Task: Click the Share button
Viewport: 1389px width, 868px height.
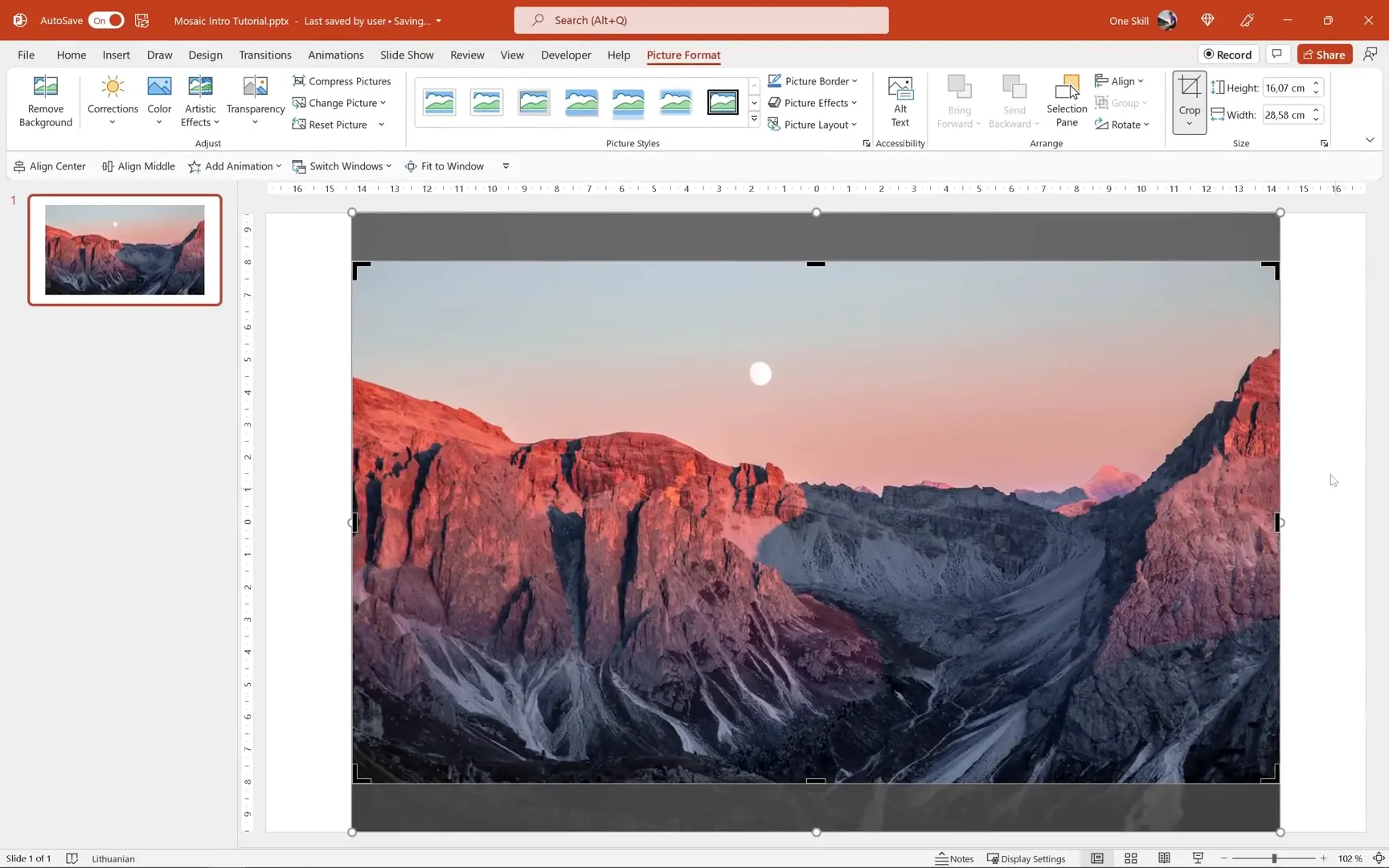Action: point(1324,54)
